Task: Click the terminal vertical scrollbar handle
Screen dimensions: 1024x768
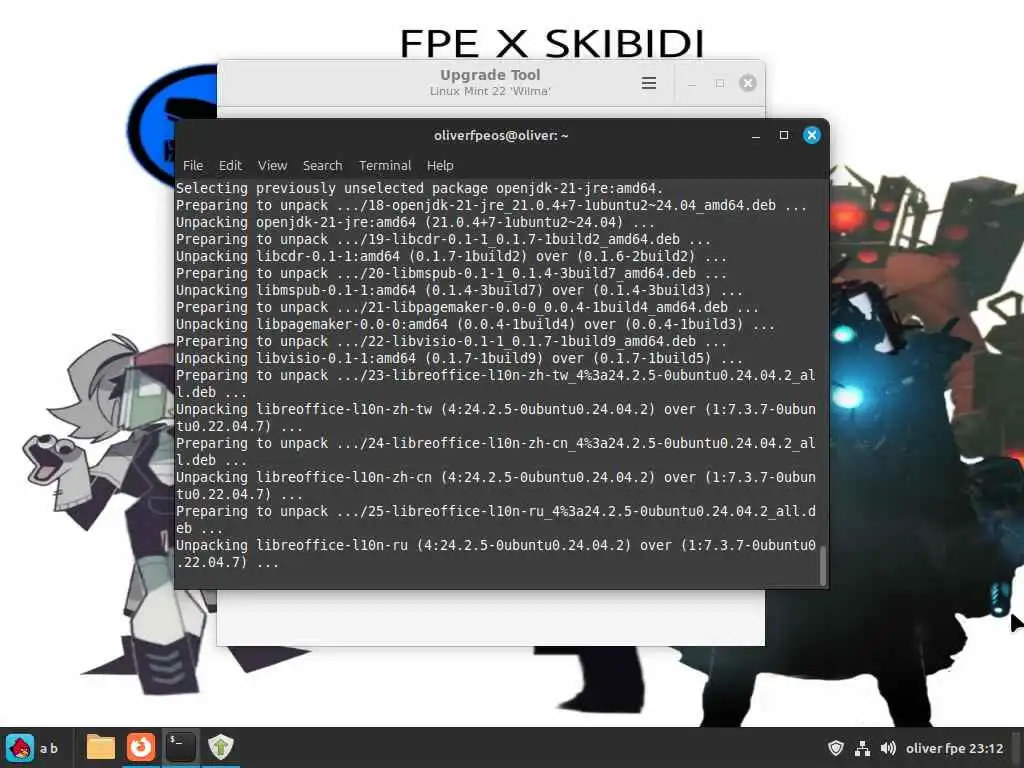Action: 822,565
